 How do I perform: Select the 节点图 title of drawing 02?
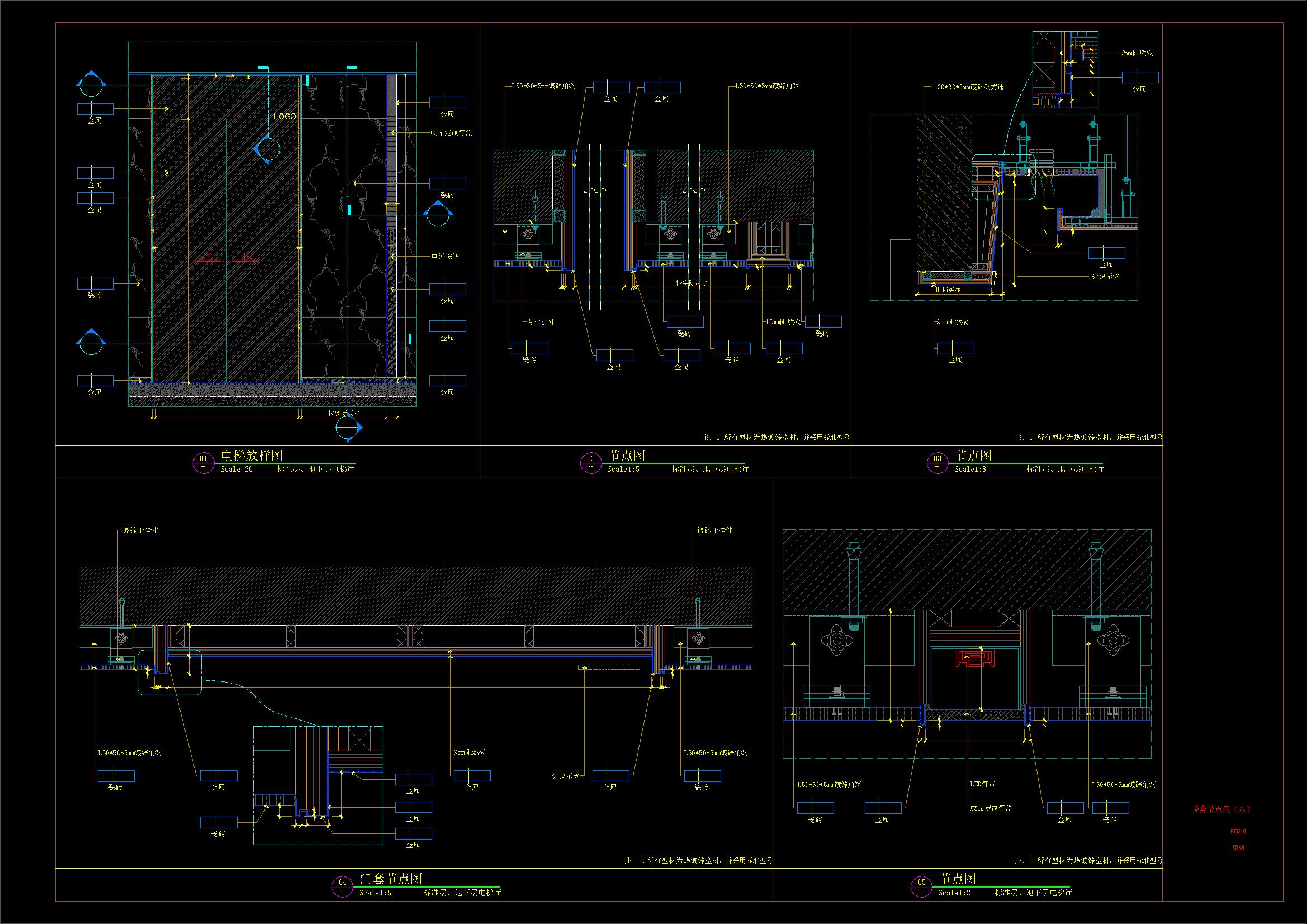click(x=627, y=456)
